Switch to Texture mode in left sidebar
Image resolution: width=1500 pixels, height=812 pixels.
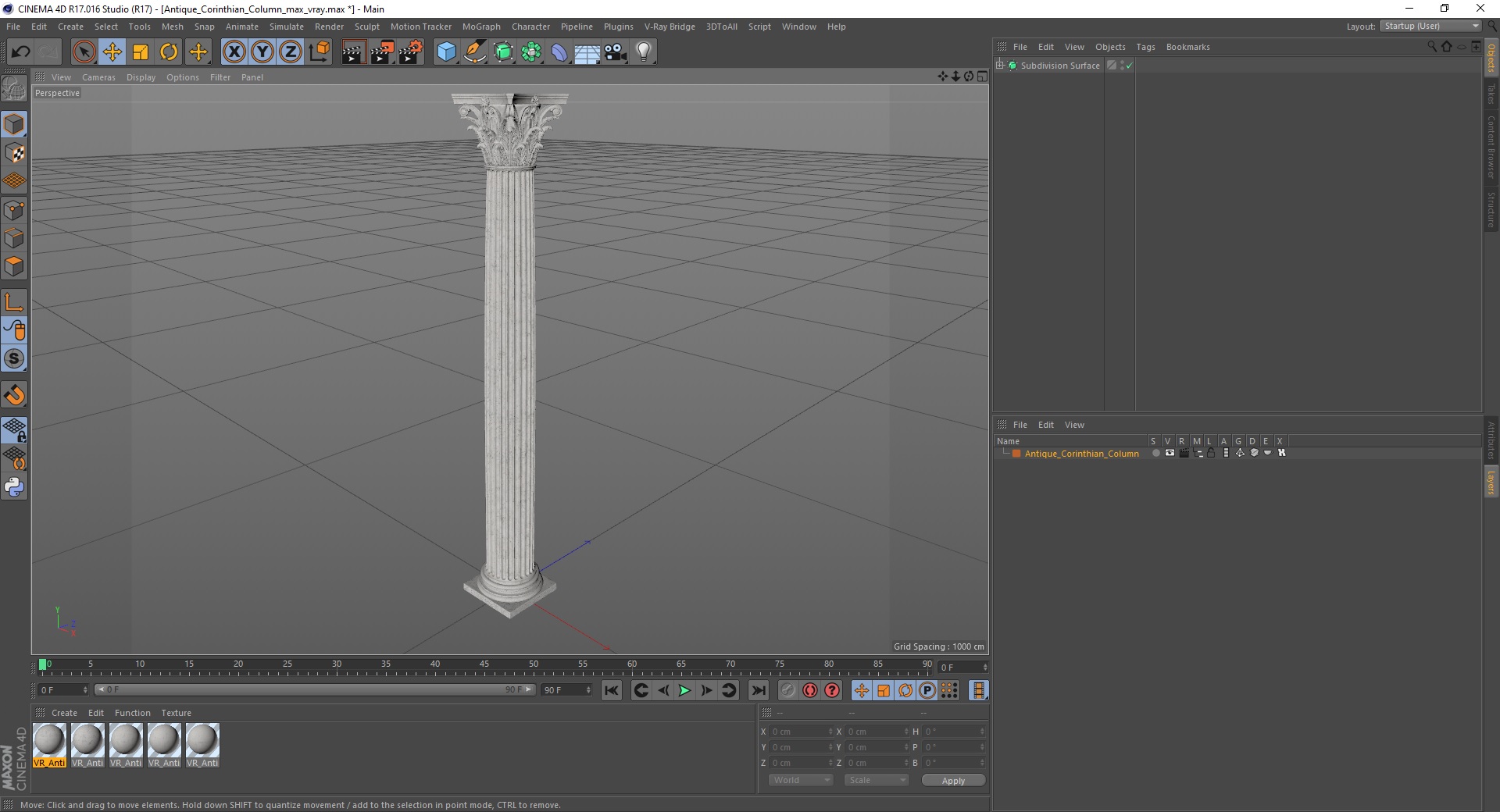click(x=14, y=153)
